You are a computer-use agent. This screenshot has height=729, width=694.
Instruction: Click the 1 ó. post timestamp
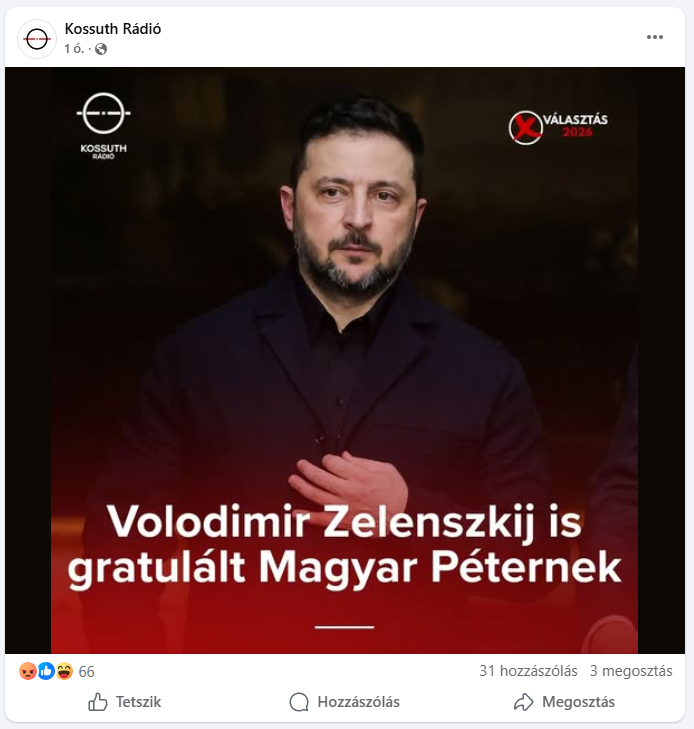coord(74,49)
